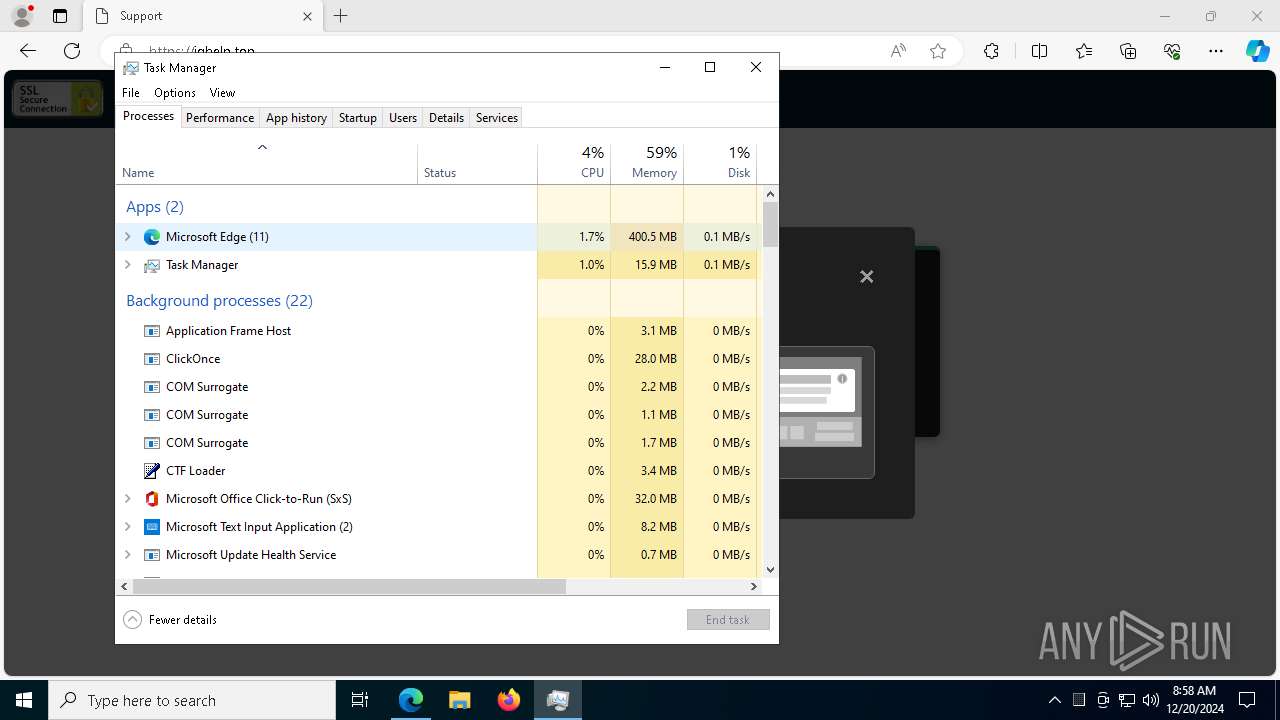Open Windows Start menu
Screen dimensions: 1280x720
[24, 700]
